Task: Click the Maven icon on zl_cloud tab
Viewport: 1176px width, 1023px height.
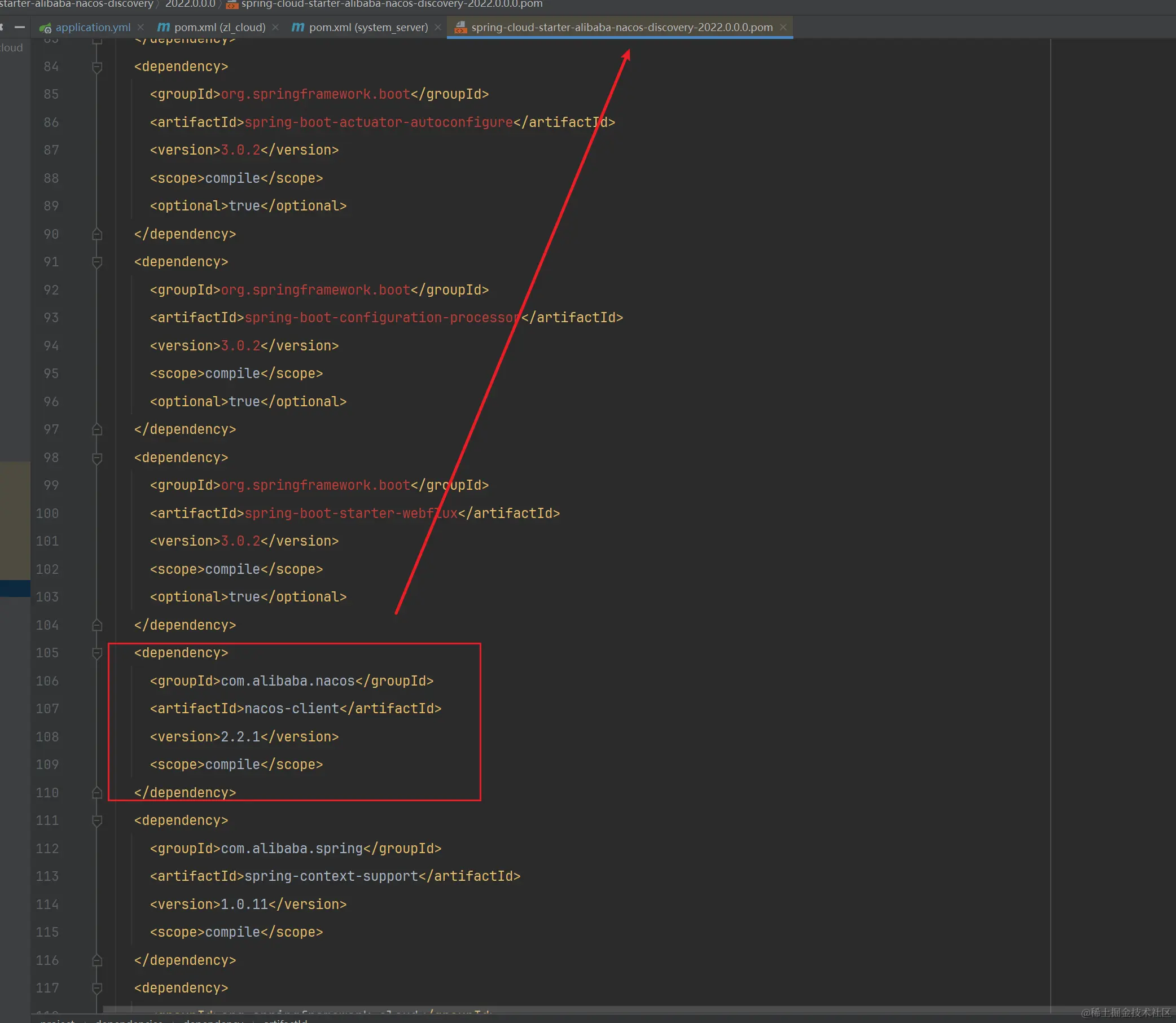Action: click(163, 28)
